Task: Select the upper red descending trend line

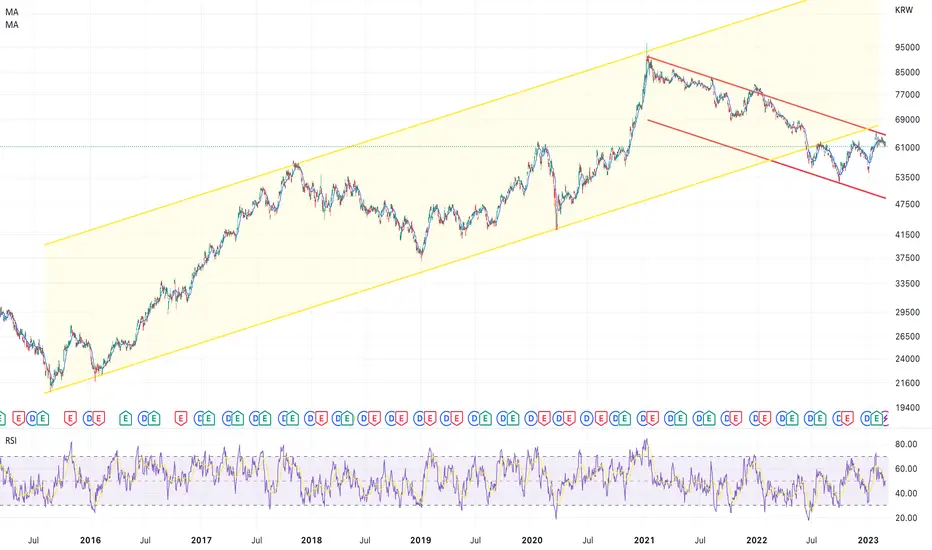Action: (767, 97)
